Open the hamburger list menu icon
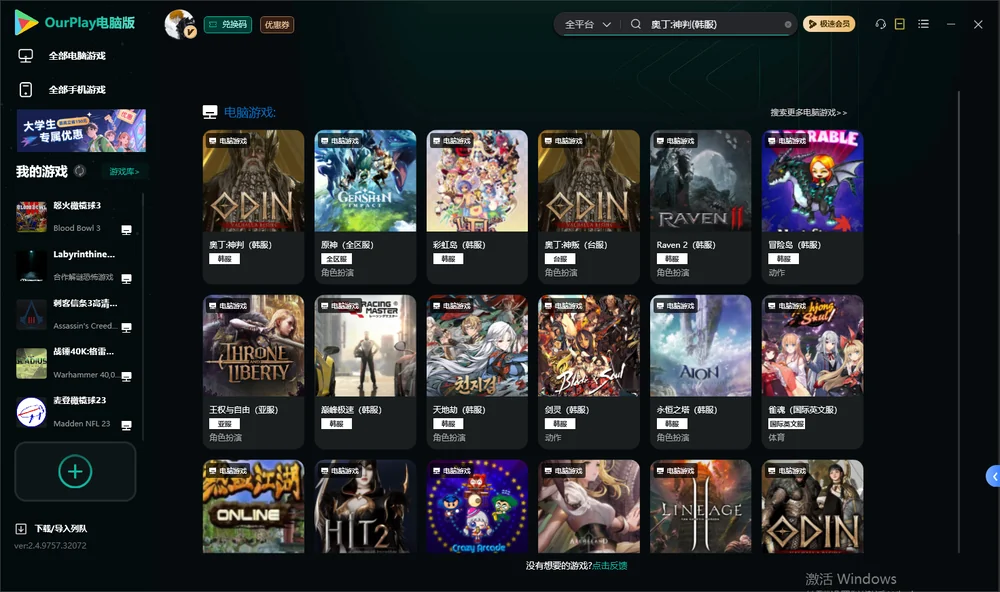 [923, 24]
